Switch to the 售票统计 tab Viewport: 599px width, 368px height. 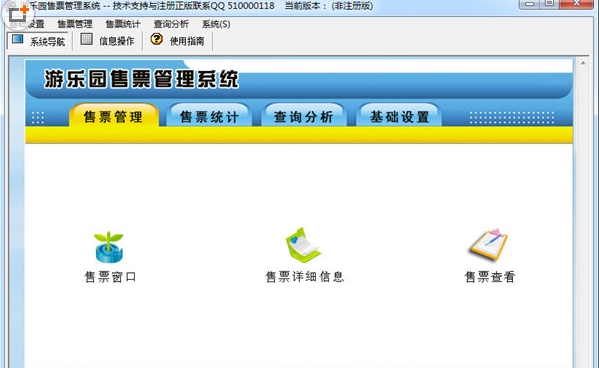click(x=209, y=116)
